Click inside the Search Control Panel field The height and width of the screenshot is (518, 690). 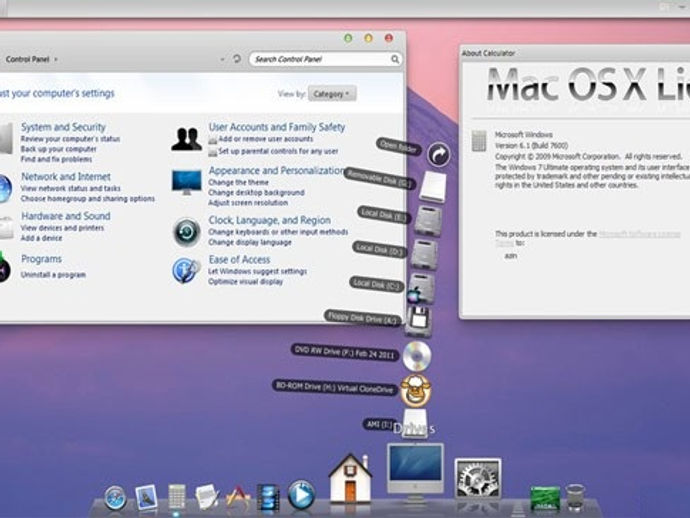[x=325, y=59]
